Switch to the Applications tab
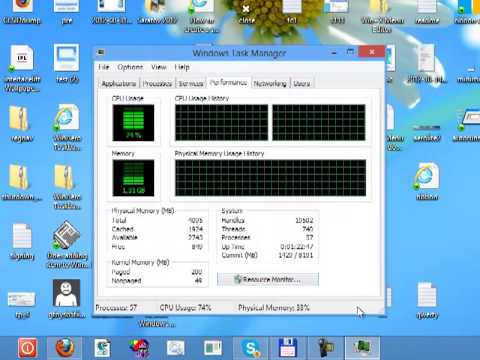 coord(119,83)
